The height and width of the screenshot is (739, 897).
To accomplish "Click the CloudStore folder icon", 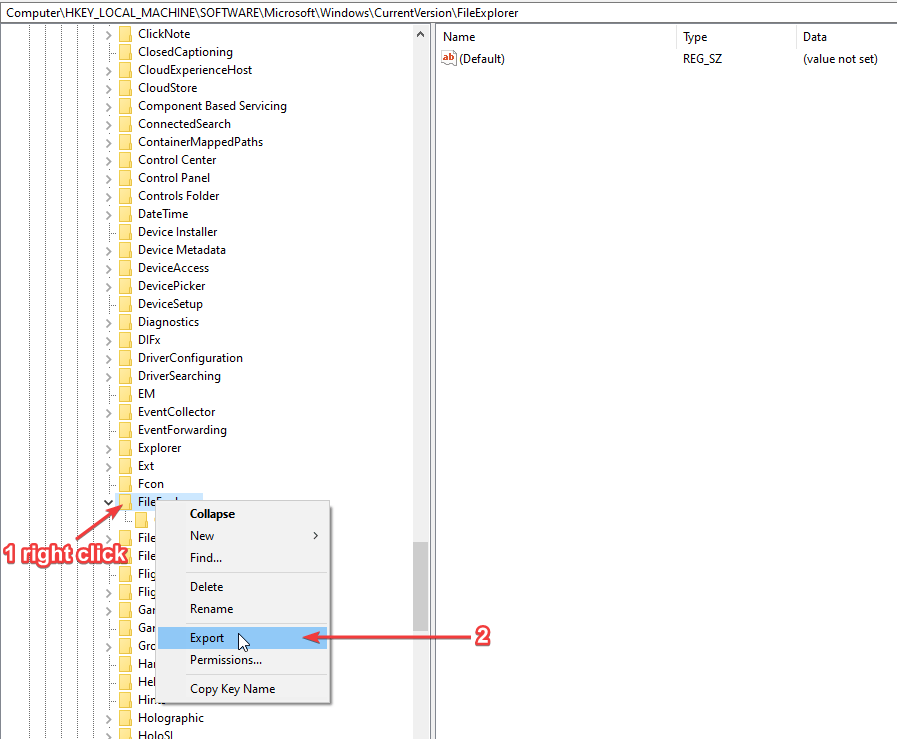I will click(124, 87).
